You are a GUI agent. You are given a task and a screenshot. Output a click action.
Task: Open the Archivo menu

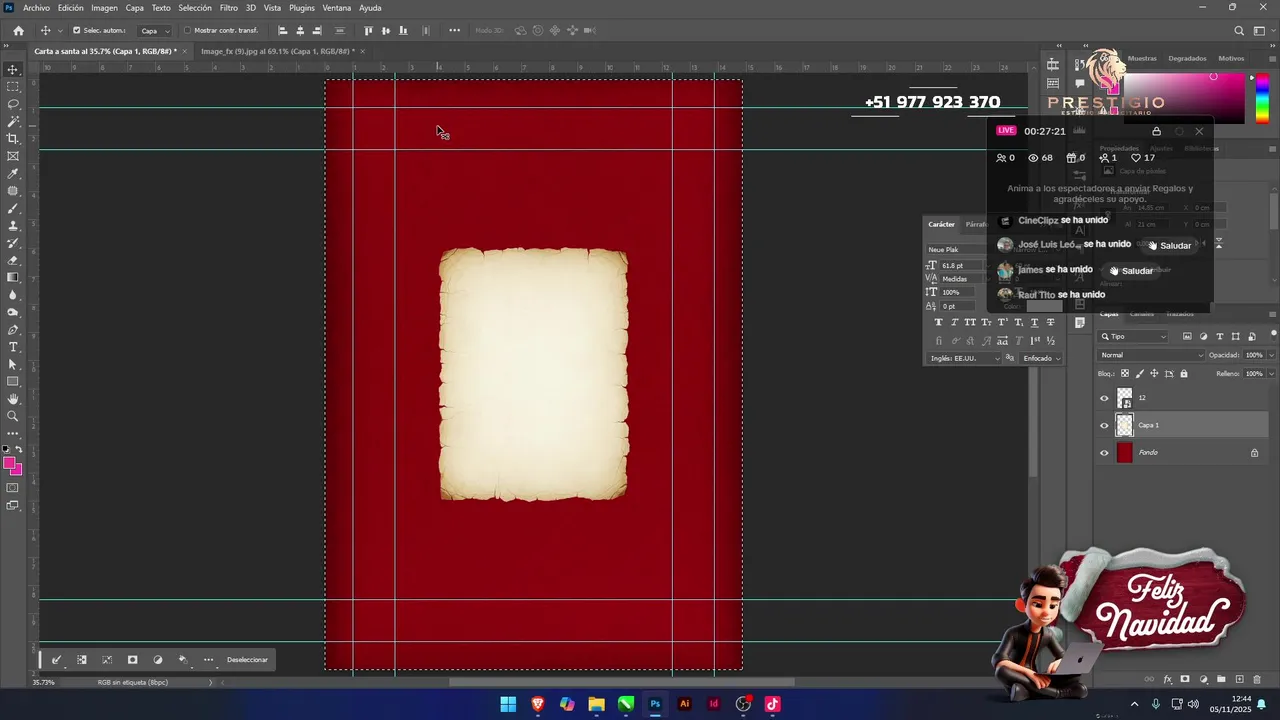[36, 8]
